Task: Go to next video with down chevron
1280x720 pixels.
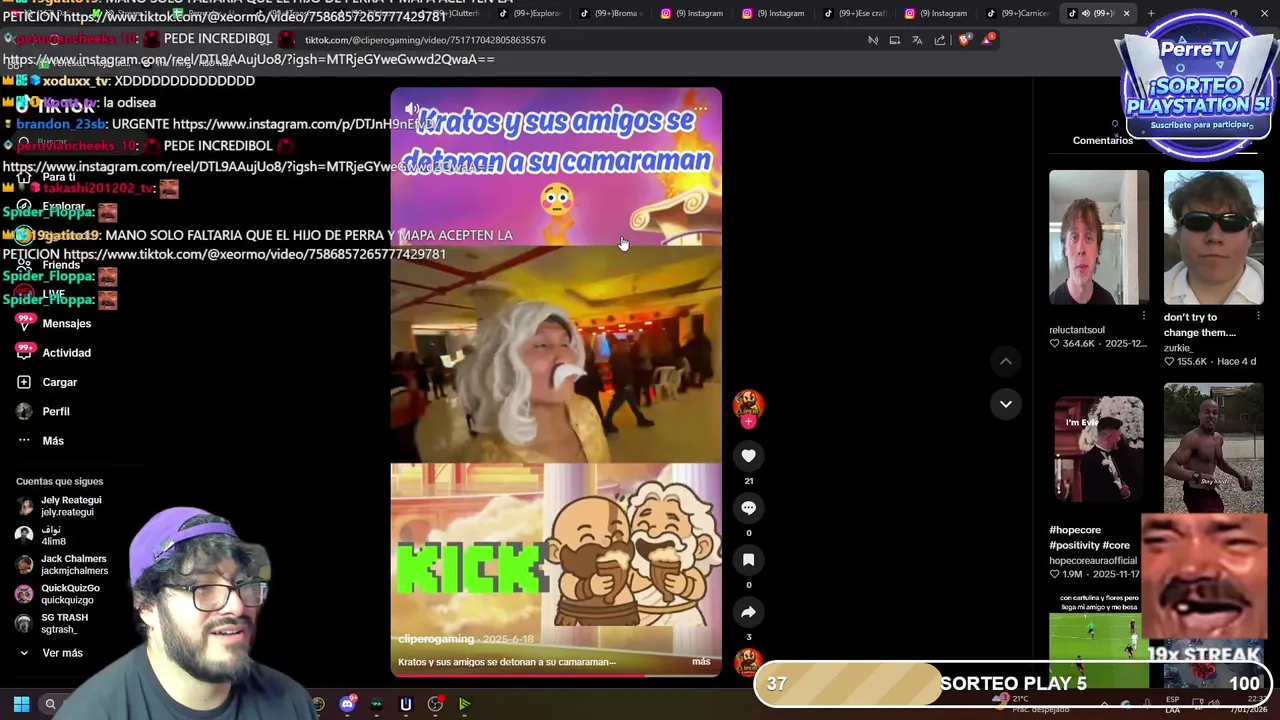Action: click(1006, 404)
